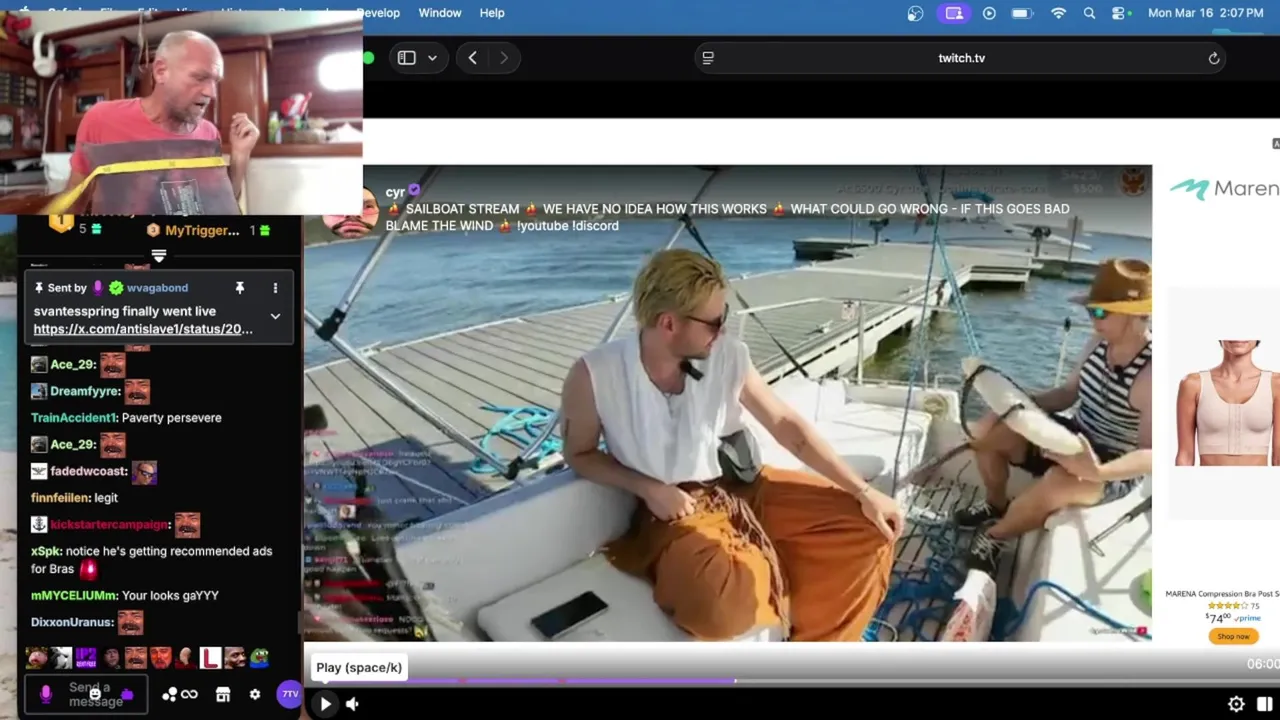This screenshot has width=1280, height=720.
Task: Click username DixxonUranus in chat
Action: click(x=72, y=622)
